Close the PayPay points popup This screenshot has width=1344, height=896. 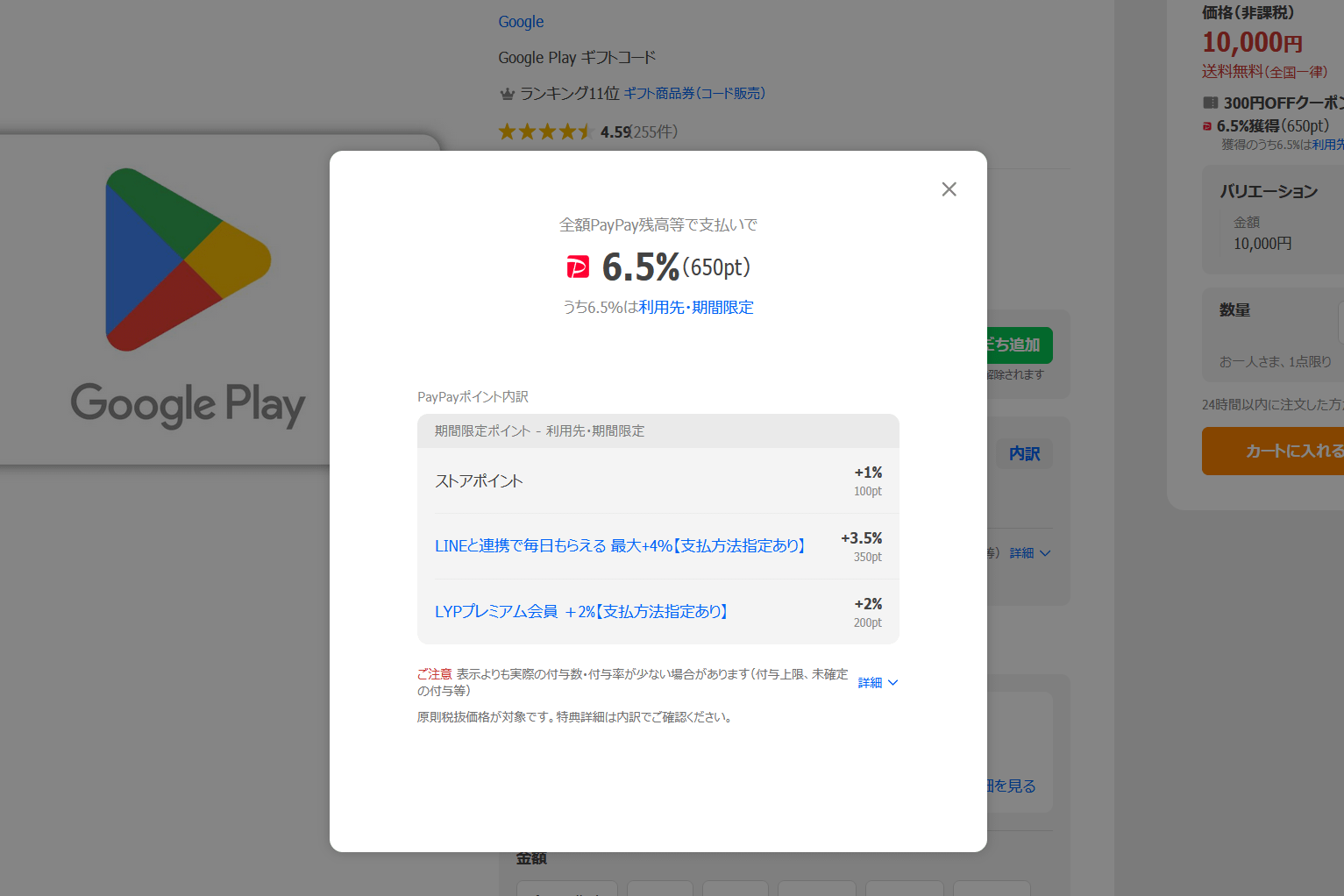(x=949, y=189)
